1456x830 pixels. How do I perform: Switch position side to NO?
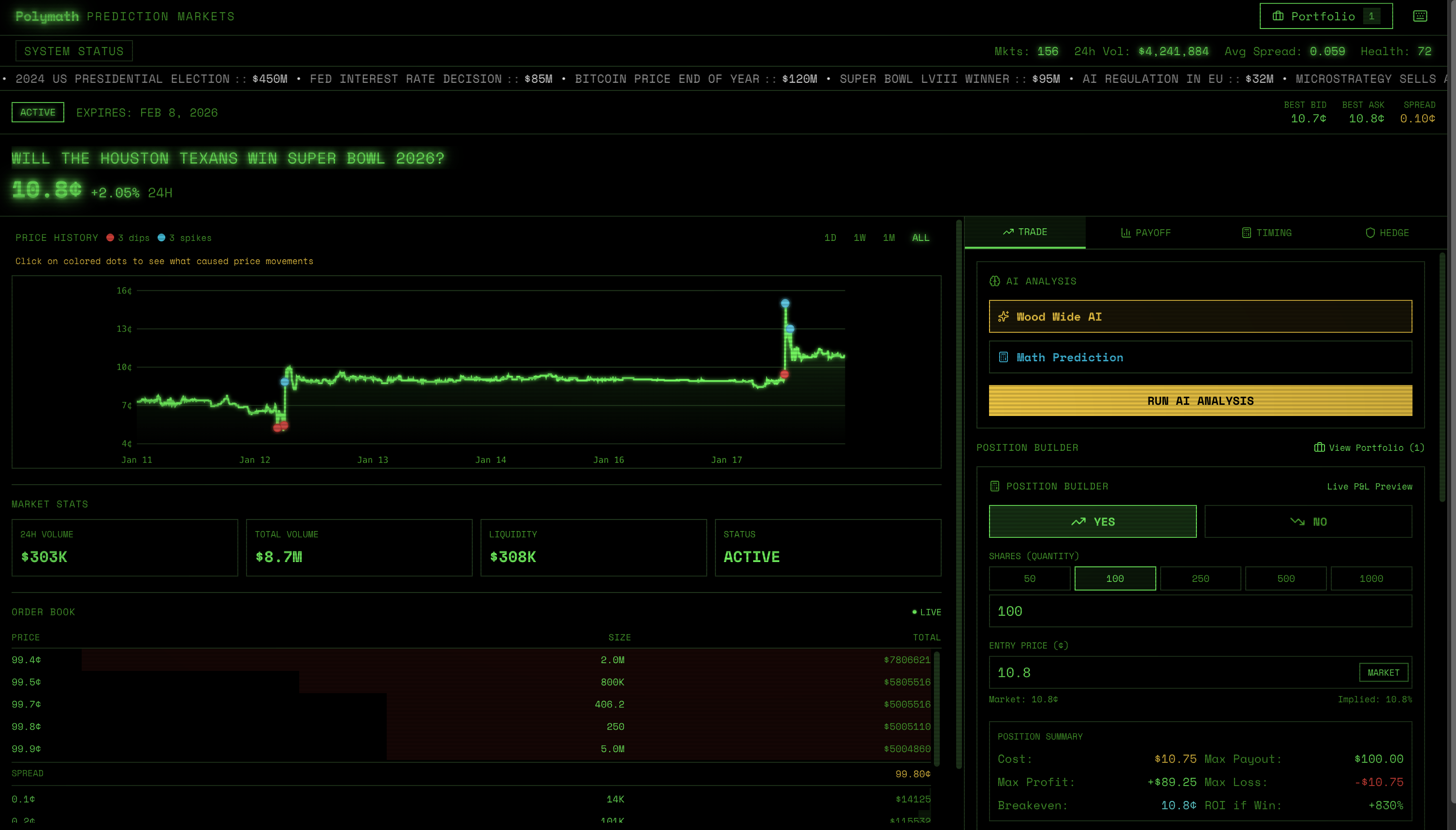(1308, 521)
